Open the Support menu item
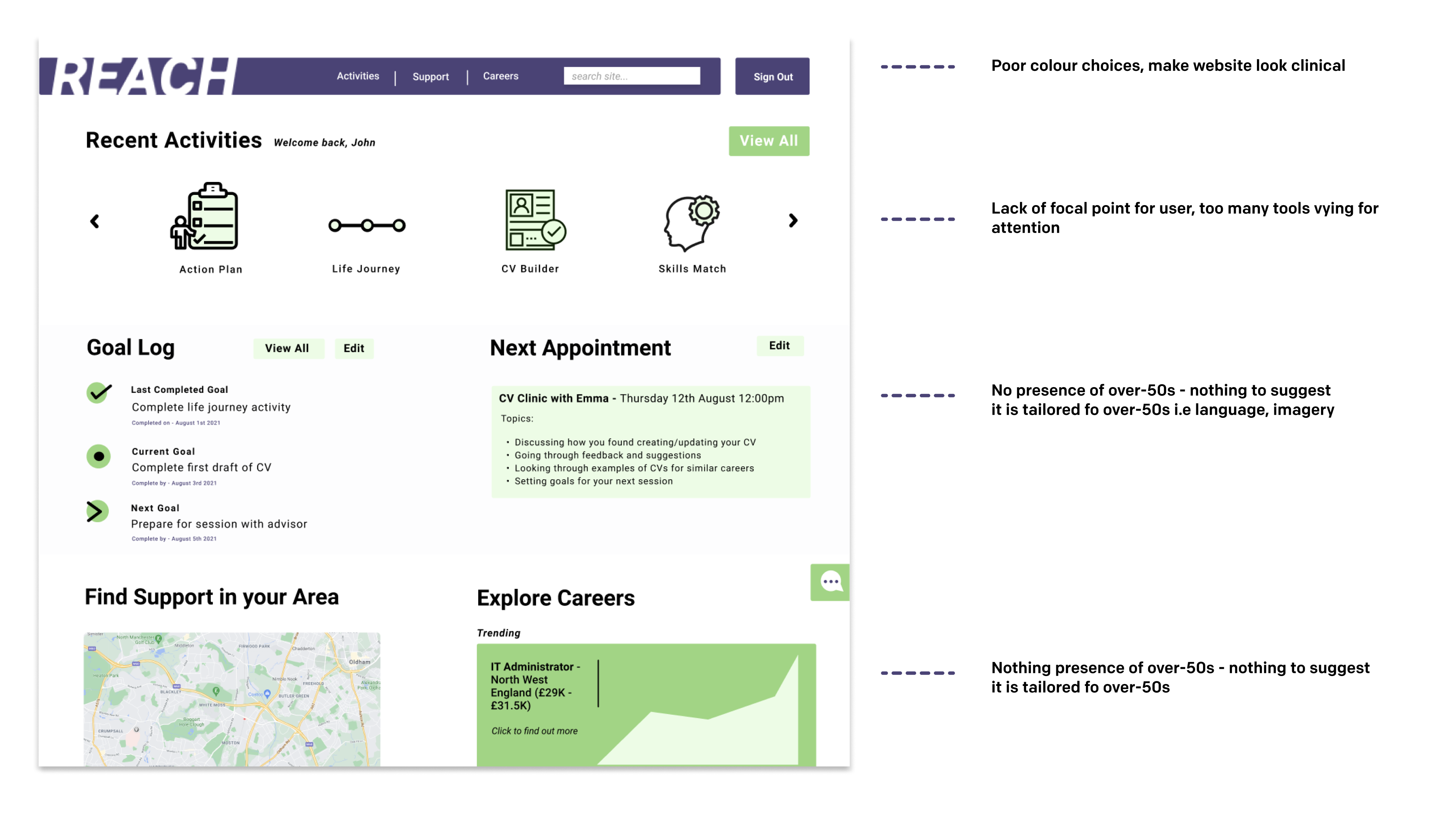 point(431,76)
